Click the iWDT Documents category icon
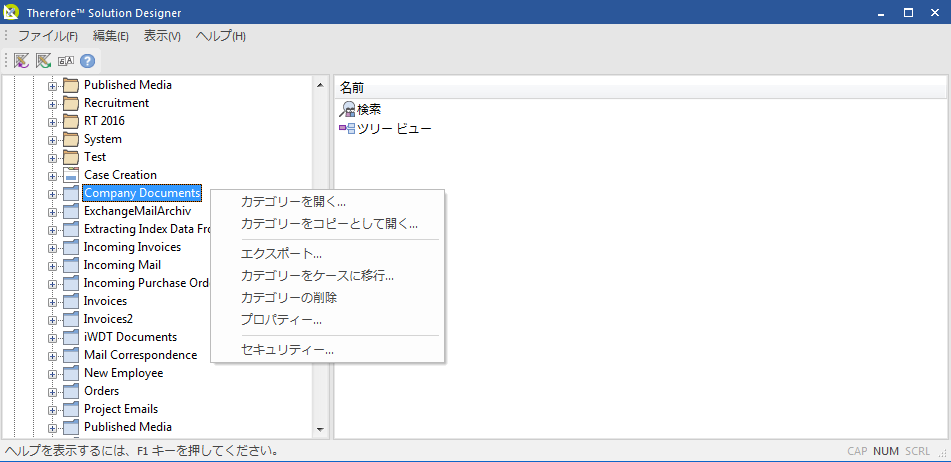951x462 pixels. 71,336
